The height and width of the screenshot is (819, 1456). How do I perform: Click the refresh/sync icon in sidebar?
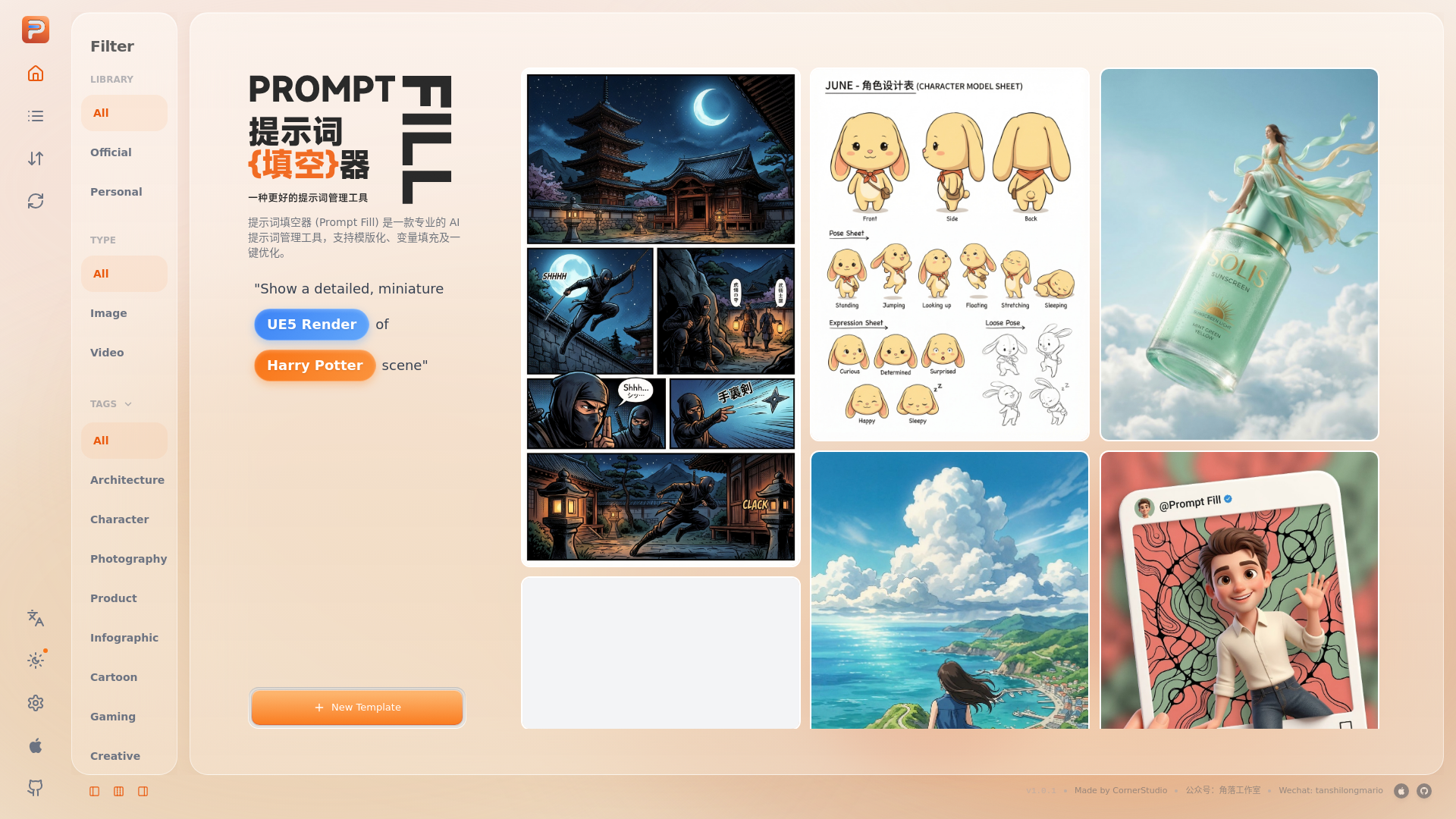[x=36, y=201]
